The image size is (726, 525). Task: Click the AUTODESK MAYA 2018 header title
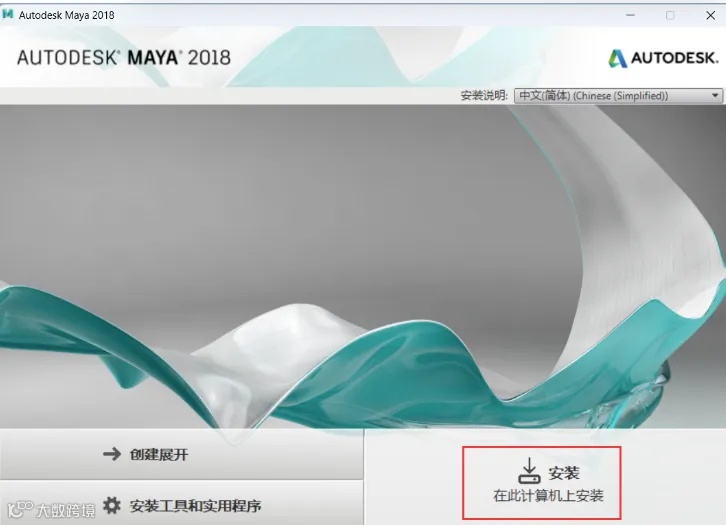pyautogui.click(x=124, y=58)
